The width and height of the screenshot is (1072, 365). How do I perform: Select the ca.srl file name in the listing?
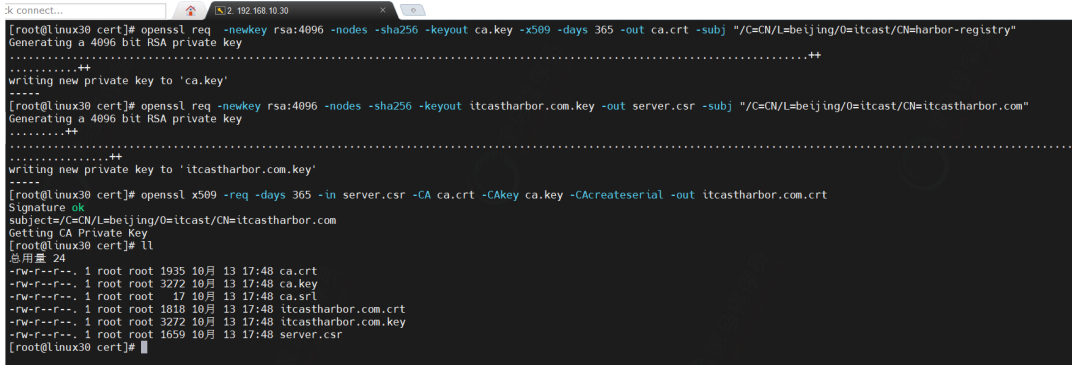(x=298, y=297)
